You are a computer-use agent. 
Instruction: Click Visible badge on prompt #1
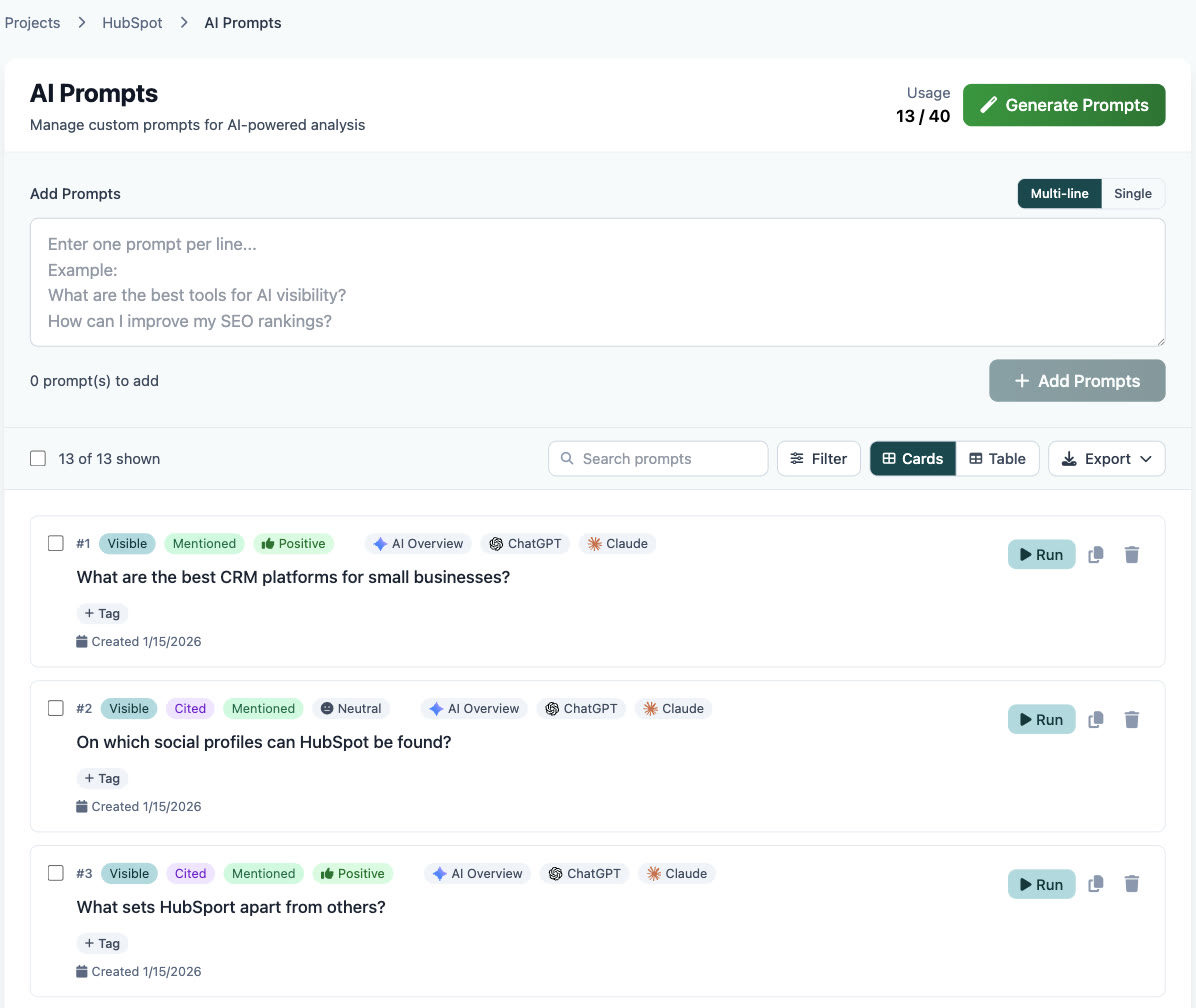point(127,544)
